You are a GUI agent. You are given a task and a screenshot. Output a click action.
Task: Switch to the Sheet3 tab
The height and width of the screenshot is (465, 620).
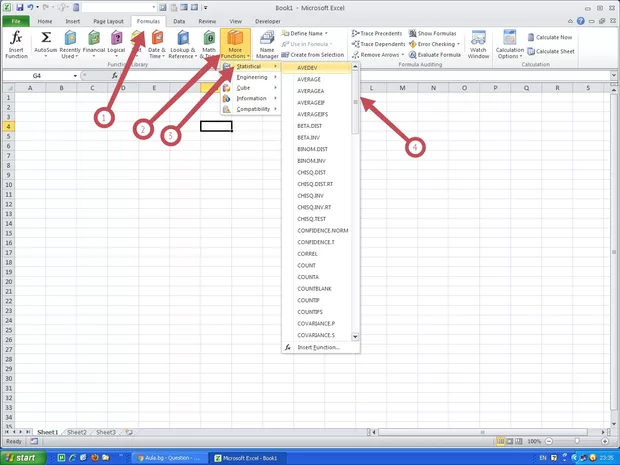[x=106, y=432]
